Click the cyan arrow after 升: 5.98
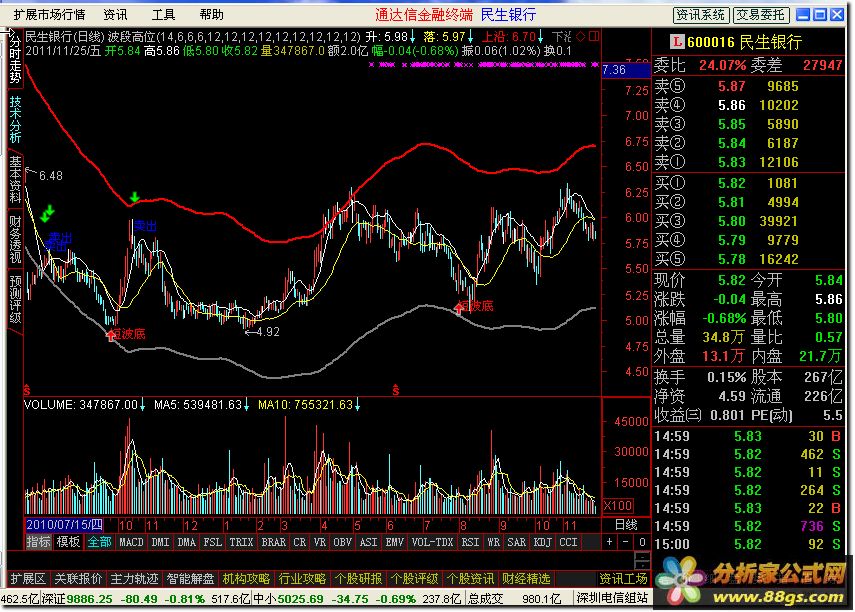Viewport: 855px width, 612px height. point(412,37)
